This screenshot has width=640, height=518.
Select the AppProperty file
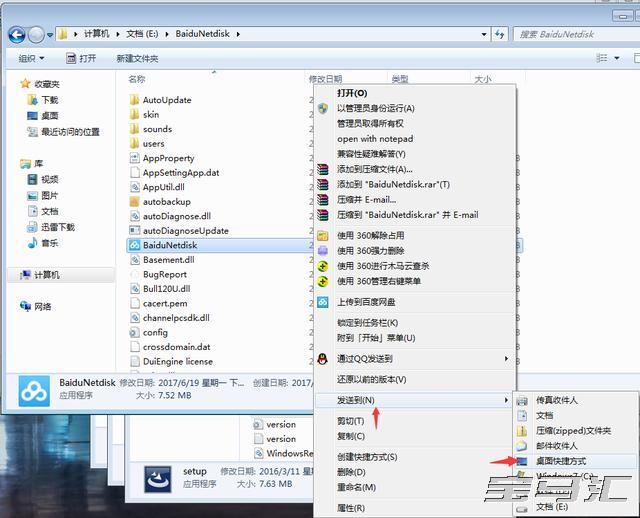point(168,158)
